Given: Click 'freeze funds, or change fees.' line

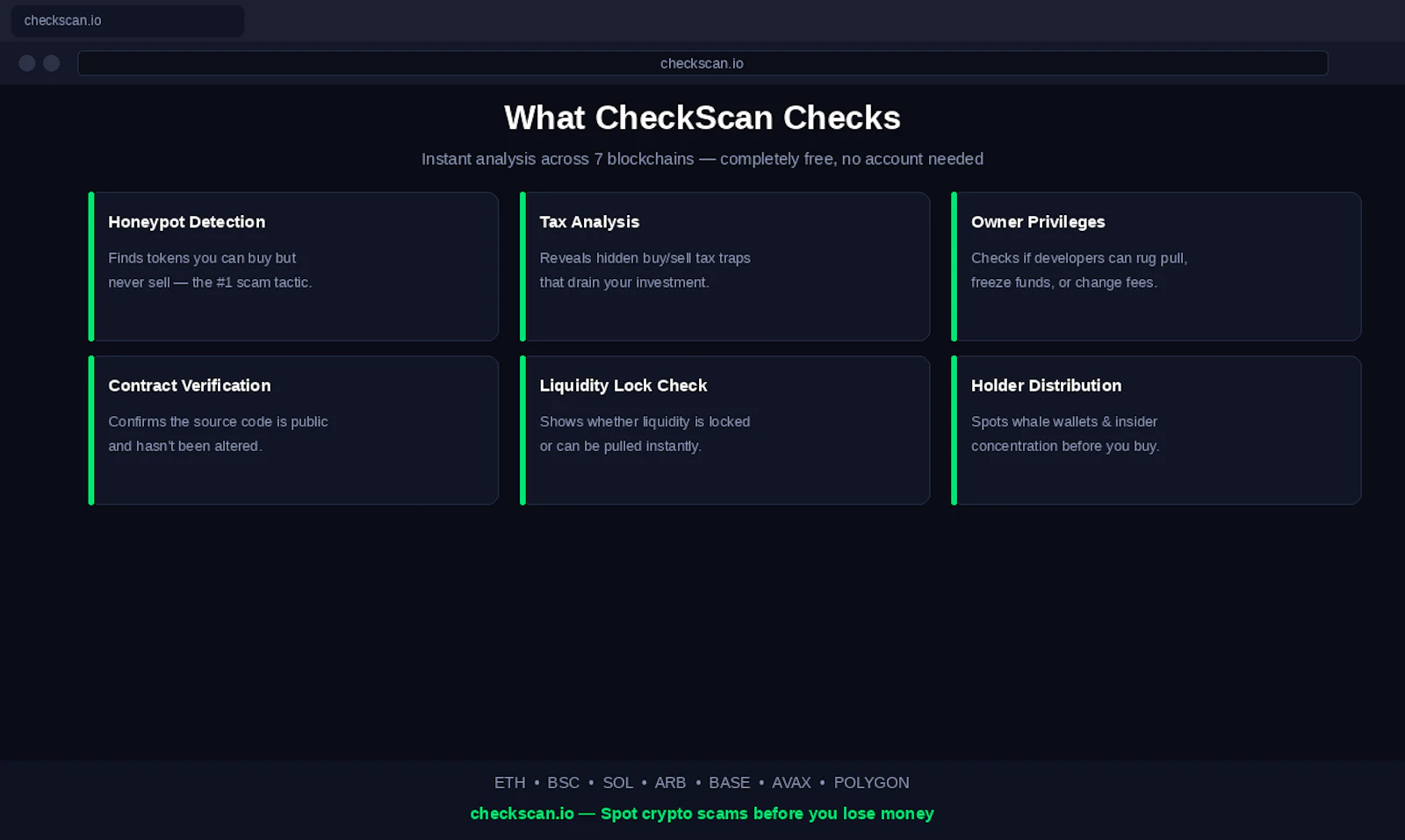Looking at the screenshot, I should pos(1064,283).
